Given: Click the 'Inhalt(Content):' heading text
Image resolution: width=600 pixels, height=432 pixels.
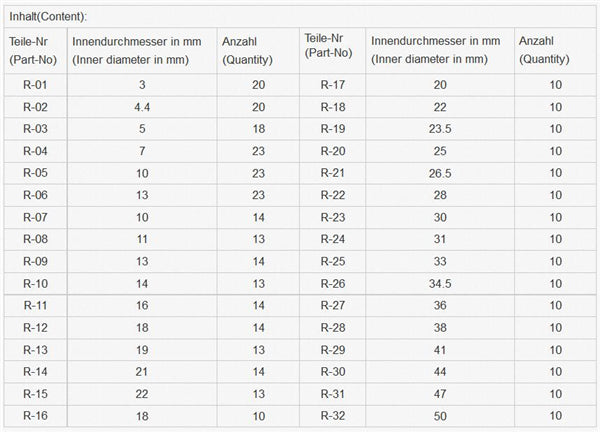Looking at the screenshot, I should (x=48, y=16).
